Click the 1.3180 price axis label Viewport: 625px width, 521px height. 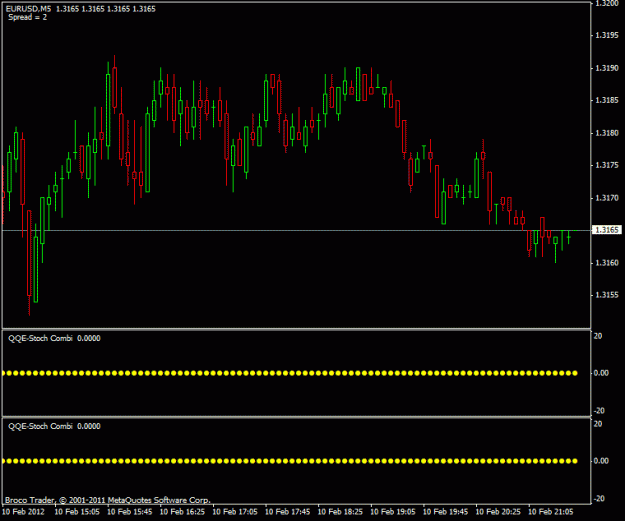point(607,133)
